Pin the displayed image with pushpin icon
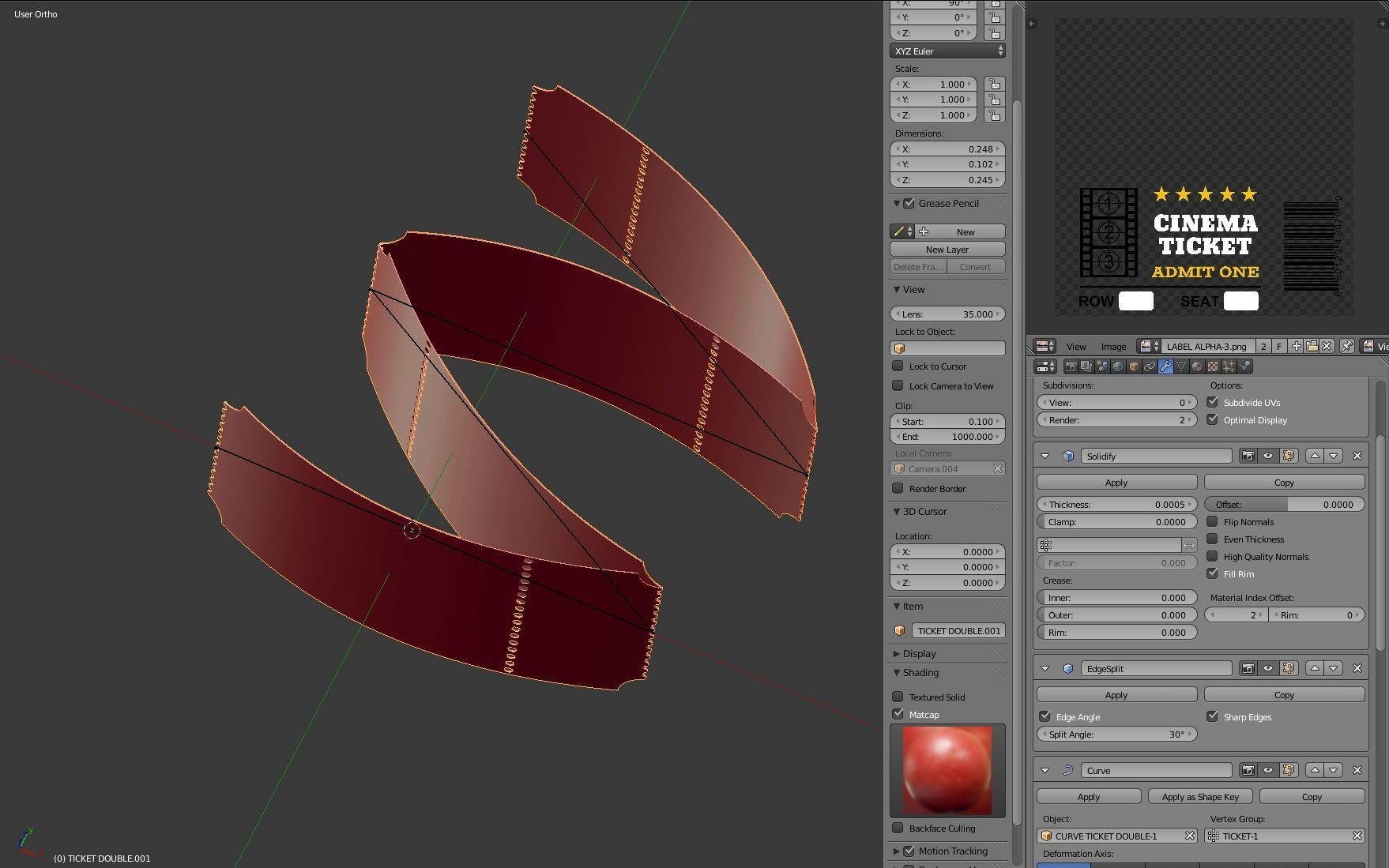Viewport: 1389px width, 868px height. [1347, 346]
